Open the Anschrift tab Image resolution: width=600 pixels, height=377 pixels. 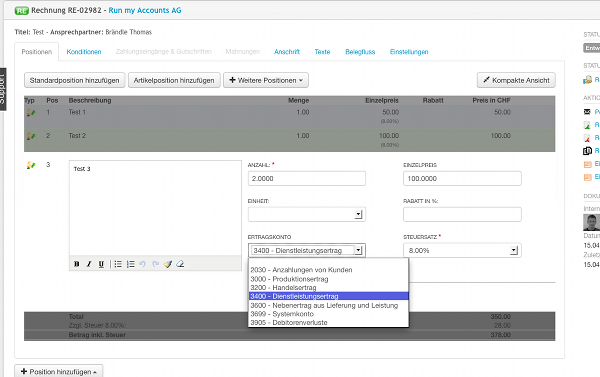[287, 52]
